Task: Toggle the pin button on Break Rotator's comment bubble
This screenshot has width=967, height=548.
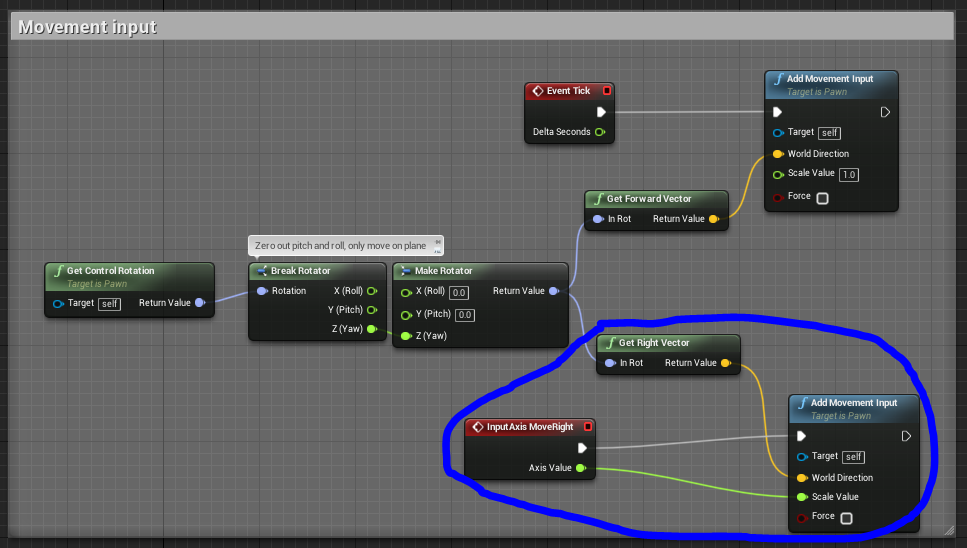Action: pos(437,241)
